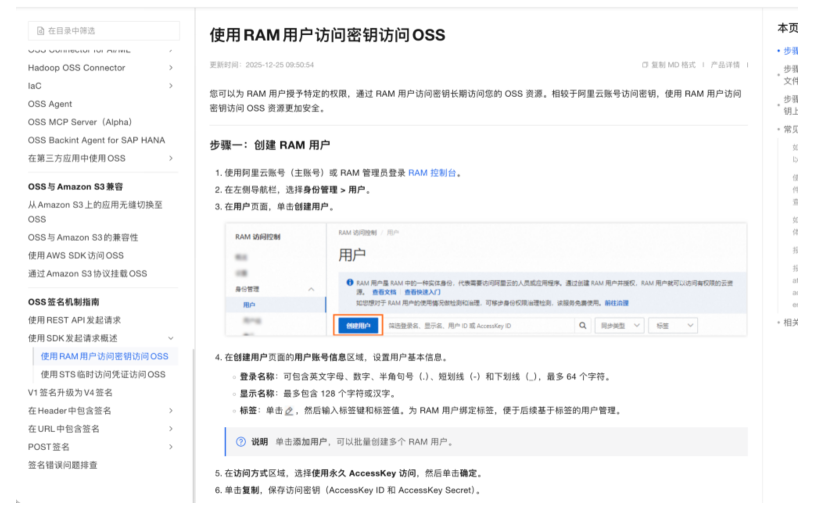This screenshot has height=532, width=835.
Task: Click the 登录名称 bullet text
Action: coord(425,377)
